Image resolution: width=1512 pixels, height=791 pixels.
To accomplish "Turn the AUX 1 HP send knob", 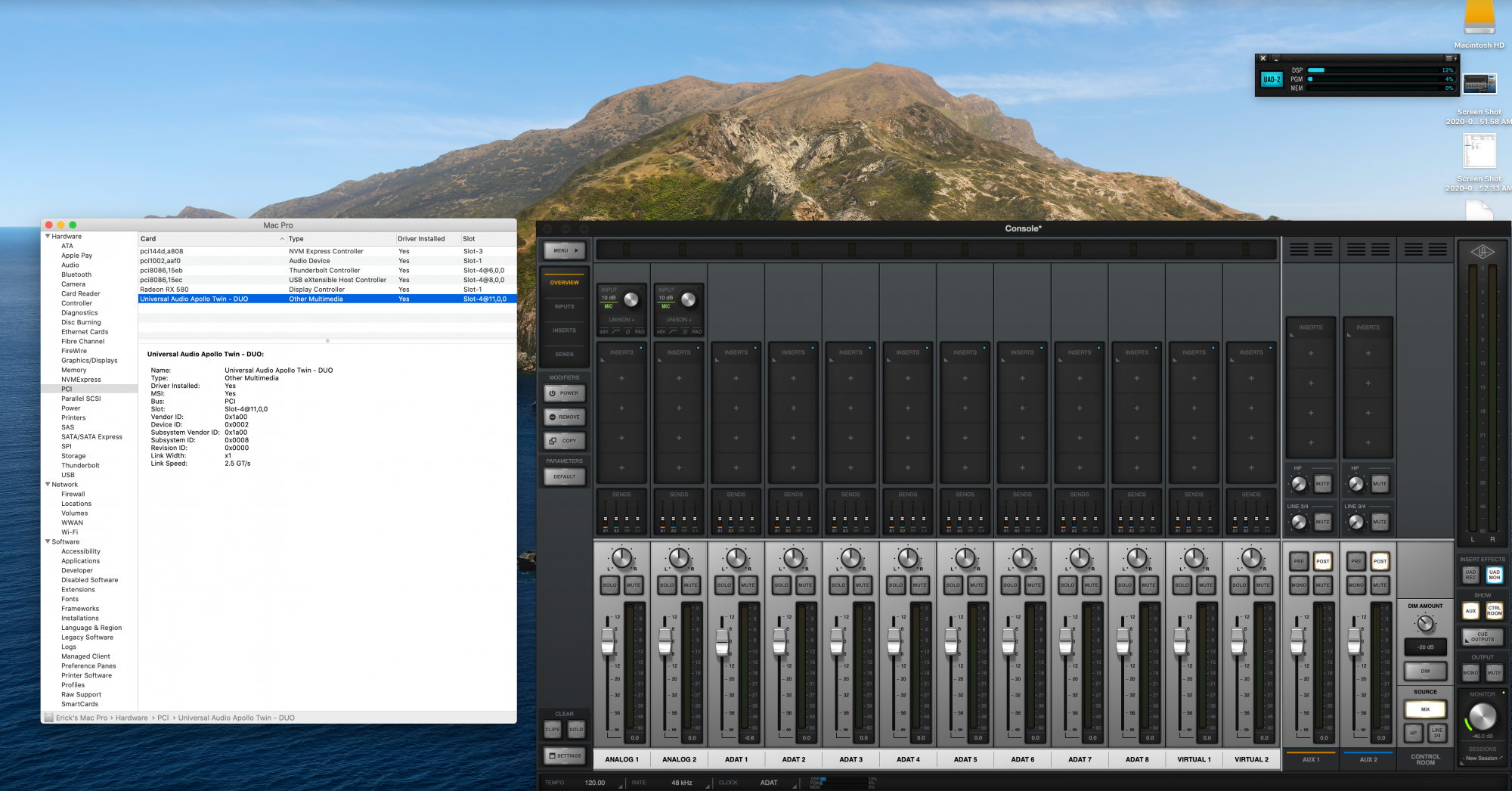I will 1299,484.
